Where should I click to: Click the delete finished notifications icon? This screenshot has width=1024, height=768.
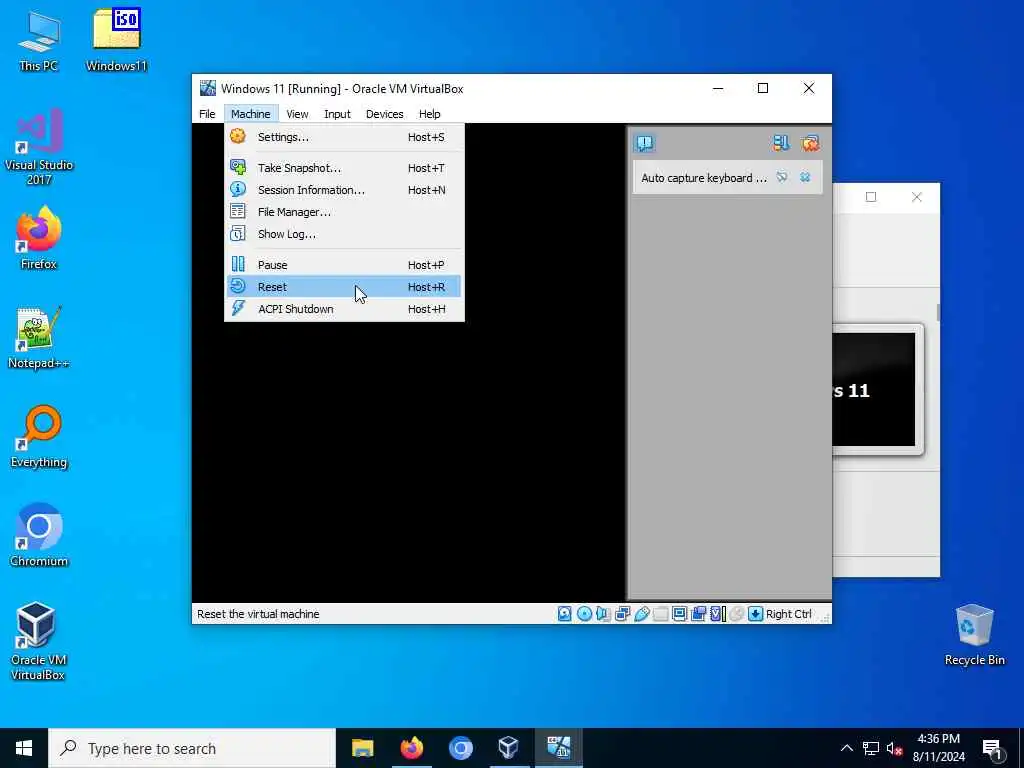tap(810, 143)
